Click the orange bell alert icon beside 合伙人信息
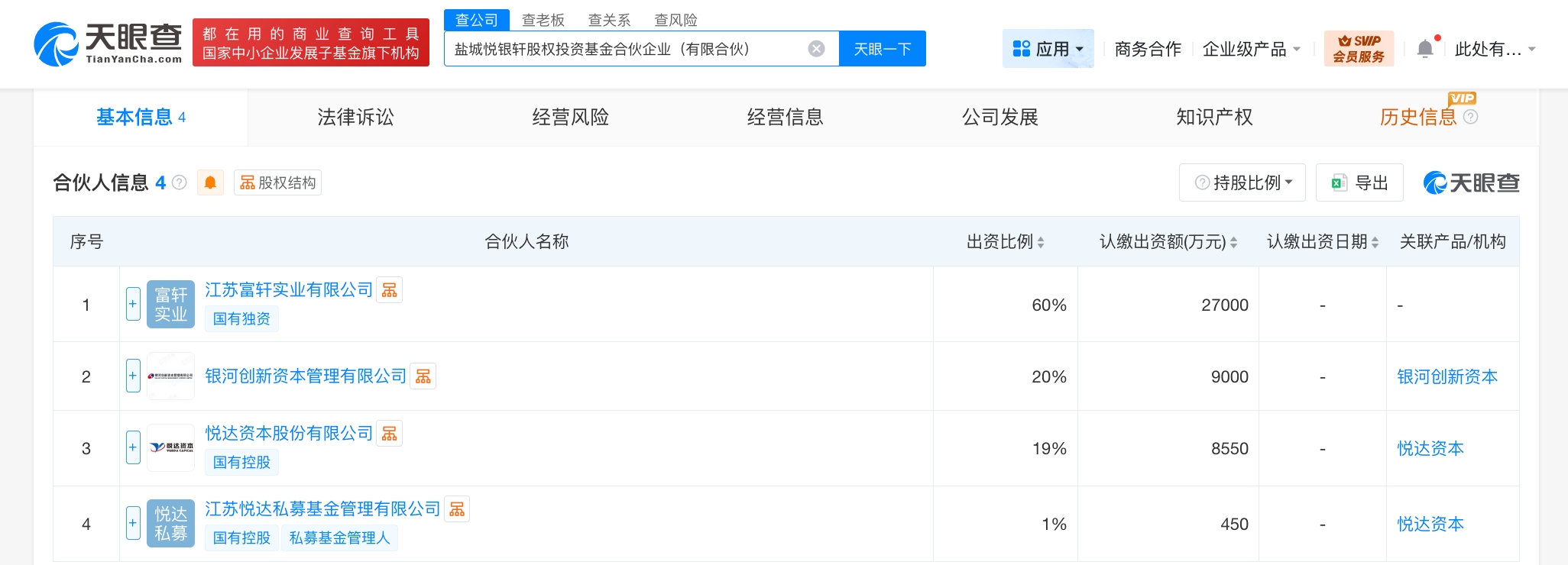Viewport: 1568px width, 565px height. point(210,182)
